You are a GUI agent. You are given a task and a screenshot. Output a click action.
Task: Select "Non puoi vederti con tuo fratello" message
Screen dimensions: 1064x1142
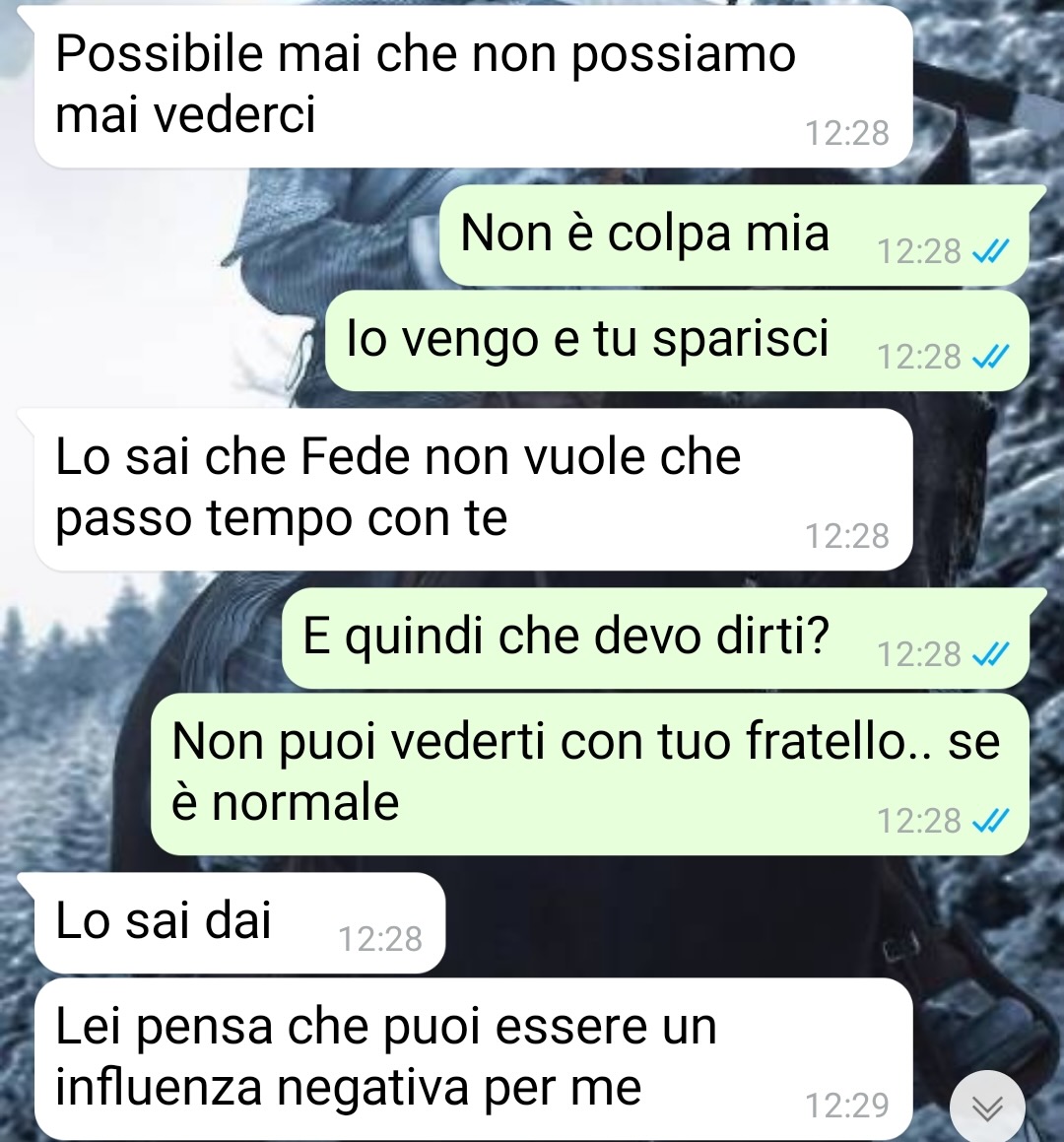pyautogui.click(x=590, y=773)
